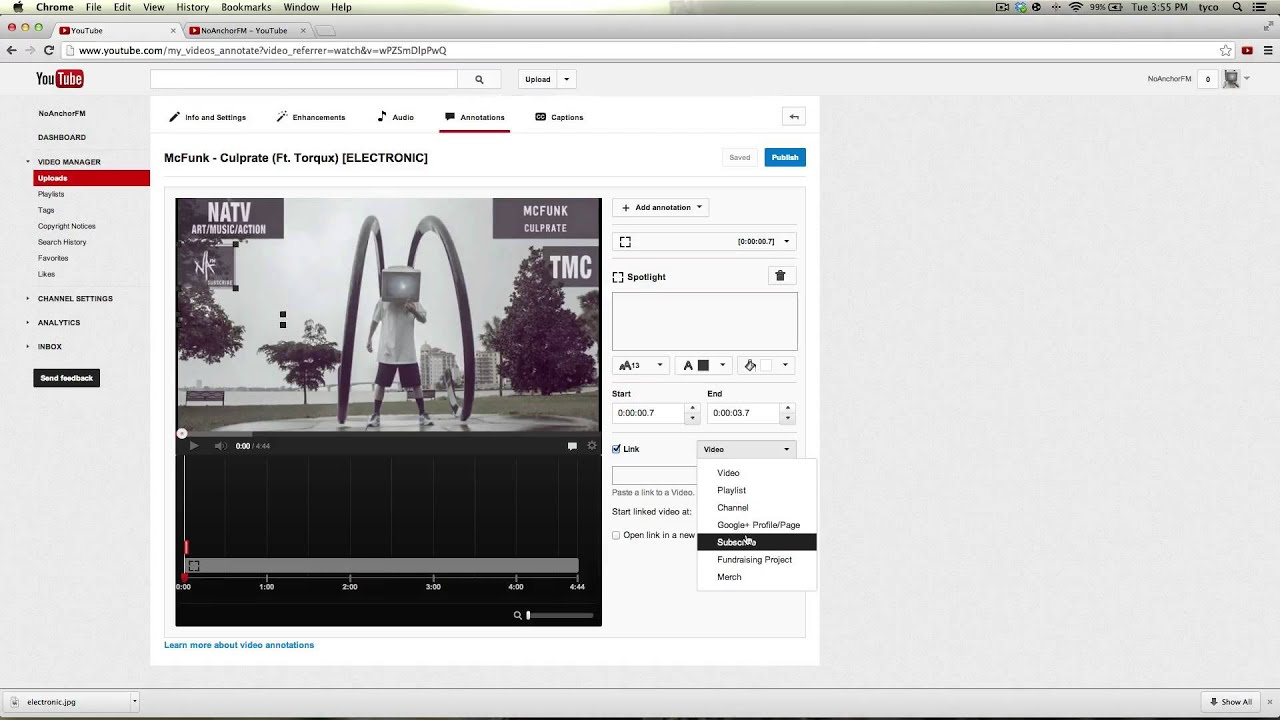Open the Bookmarks menu in menu bar

pyautogui.click(x=246, y=7)
